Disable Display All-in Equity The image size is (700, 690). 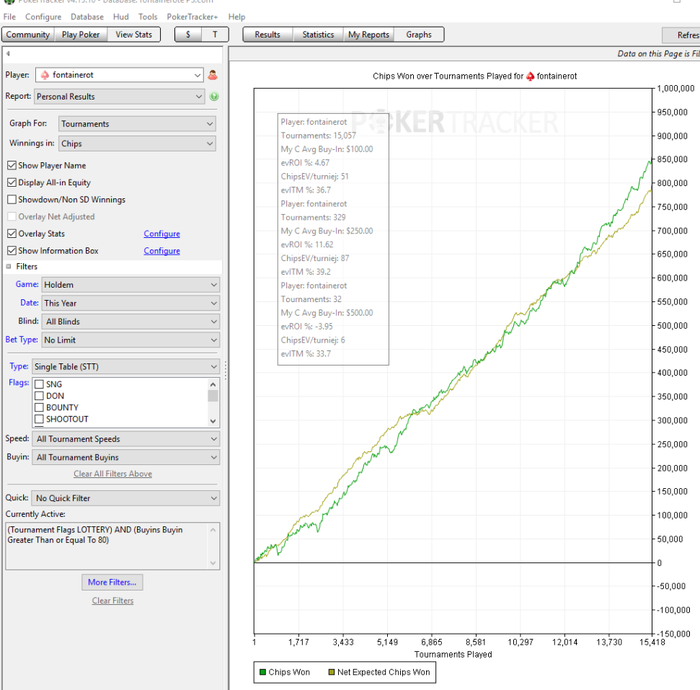click(12, 183)
